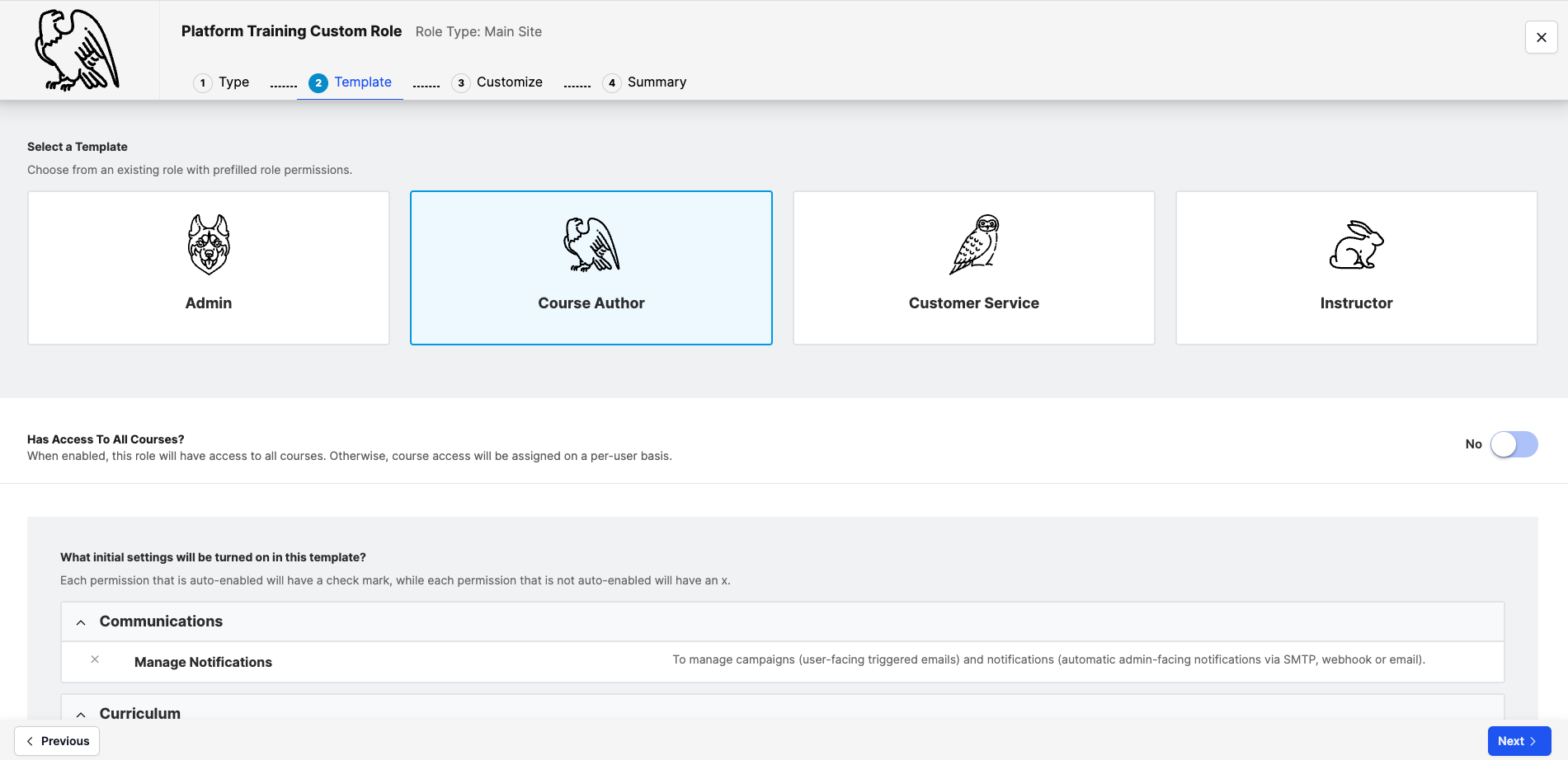Click the Select a Template heading
This screenshot has width=1568, height=760.
[78, 147]
